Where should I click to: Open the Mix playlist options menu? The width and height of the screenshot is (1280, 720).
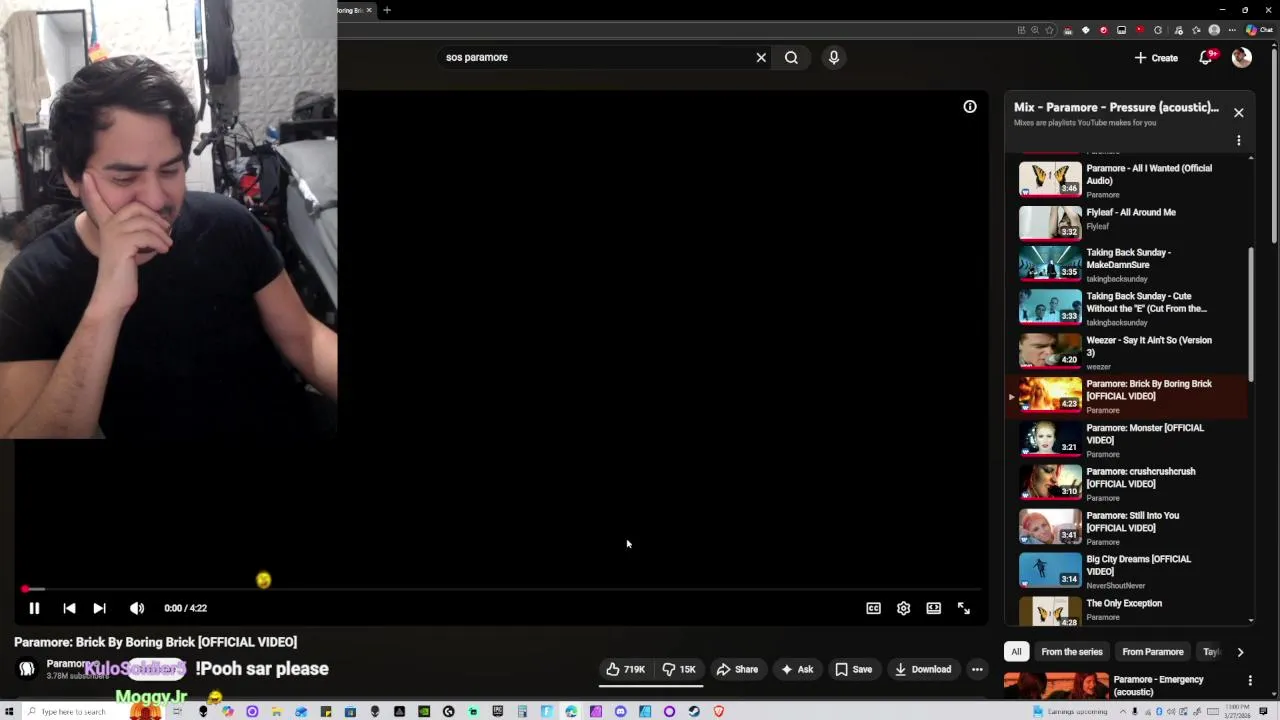click(x=1238, y=141)
